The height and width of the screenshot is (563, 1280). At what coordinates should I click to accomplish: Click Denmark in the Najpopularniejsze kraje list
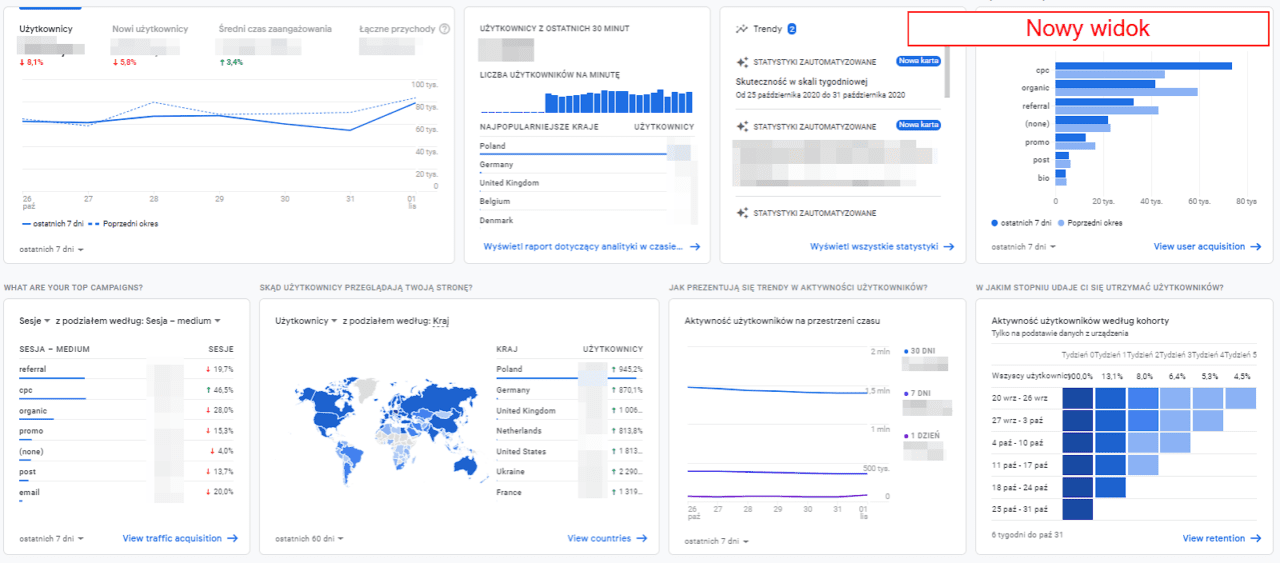[x=496, y=220]
